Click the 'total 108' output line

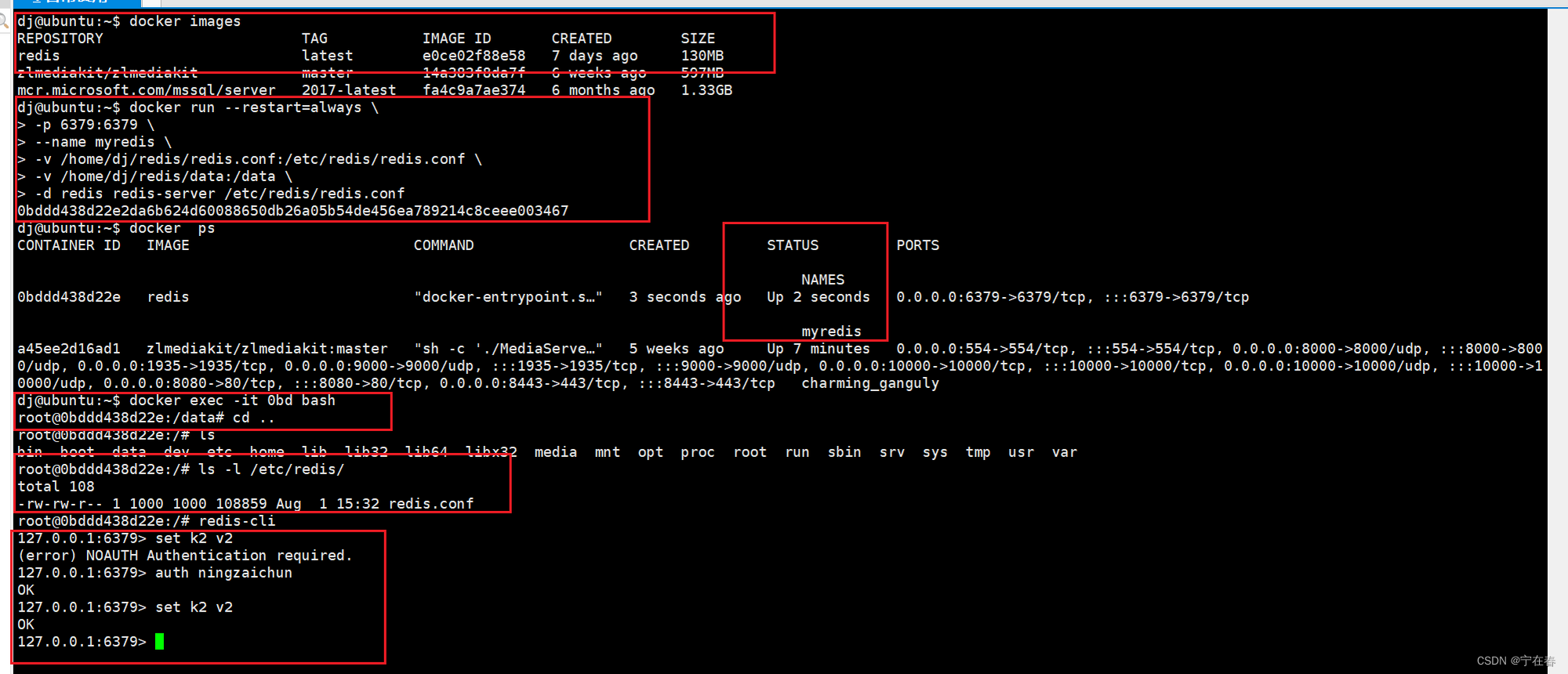pos(56,487)
